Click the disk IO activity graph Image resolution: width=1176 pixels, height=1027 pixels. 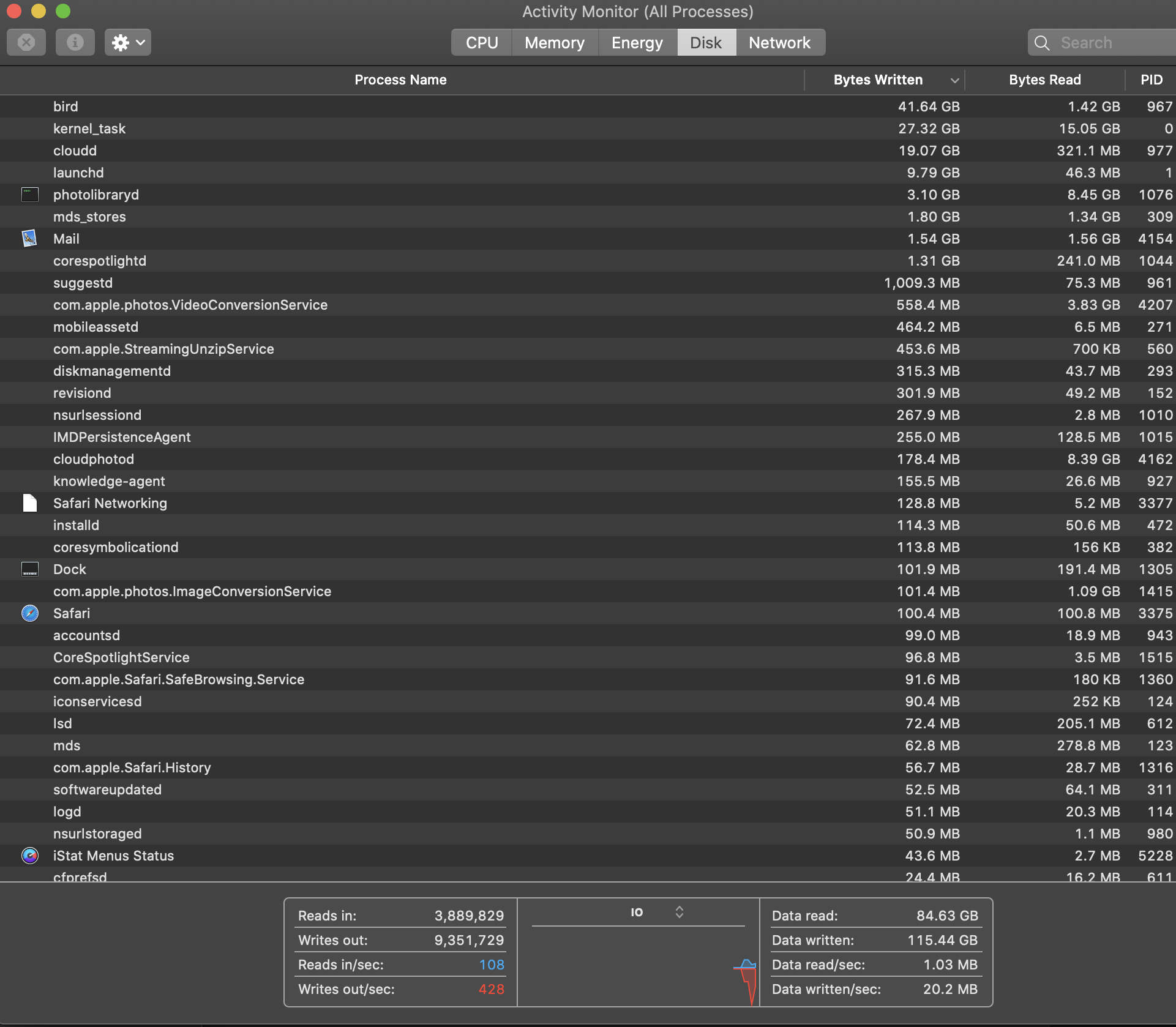639,967
